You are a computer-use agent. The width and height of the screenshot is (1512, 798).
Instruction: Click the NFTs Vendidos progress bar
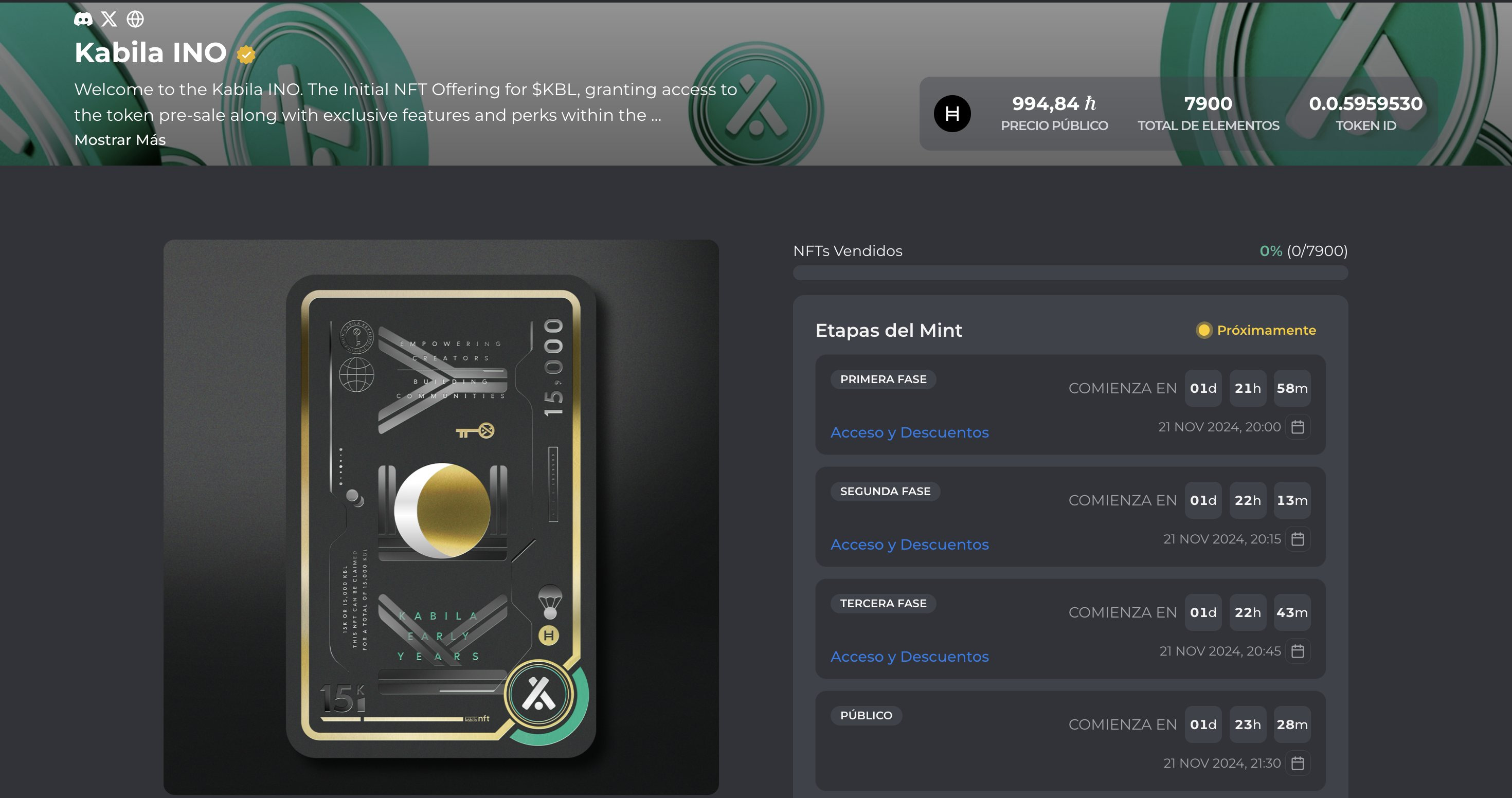(x=1070, y=273)
